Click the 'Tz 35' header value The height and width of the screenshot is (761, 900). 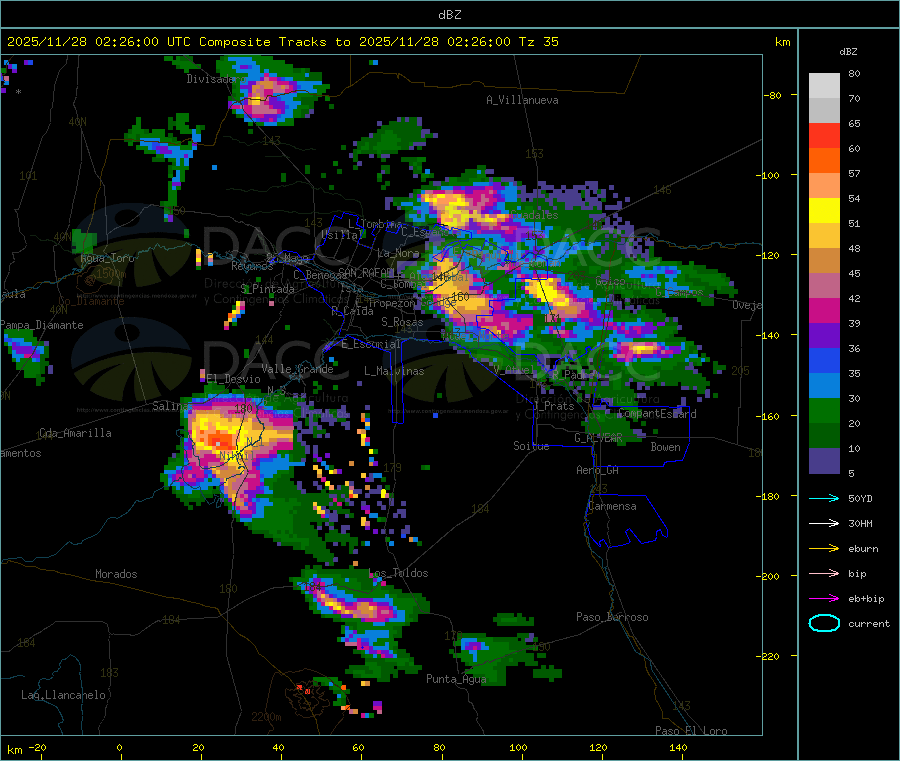coord(538,42)
